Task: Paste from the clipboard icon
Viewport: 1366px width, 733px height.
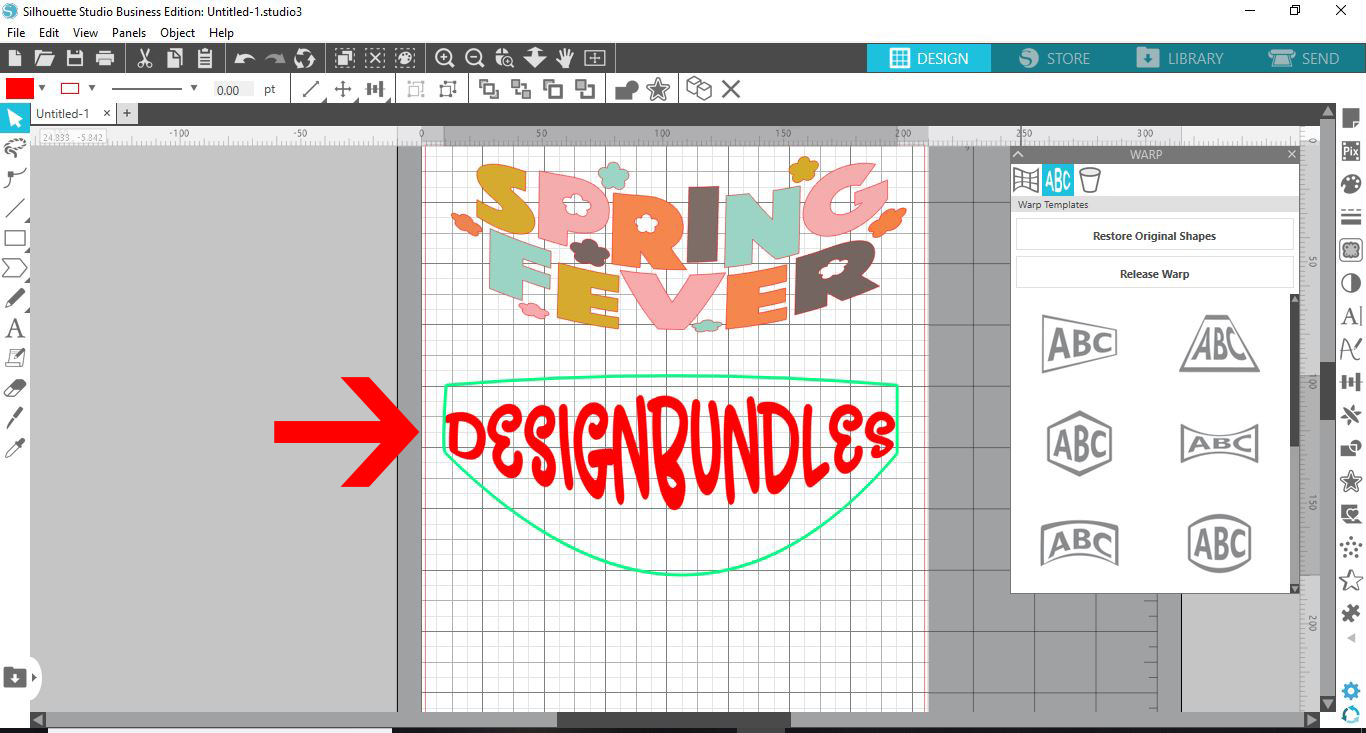Action: (x=205, y=58)
